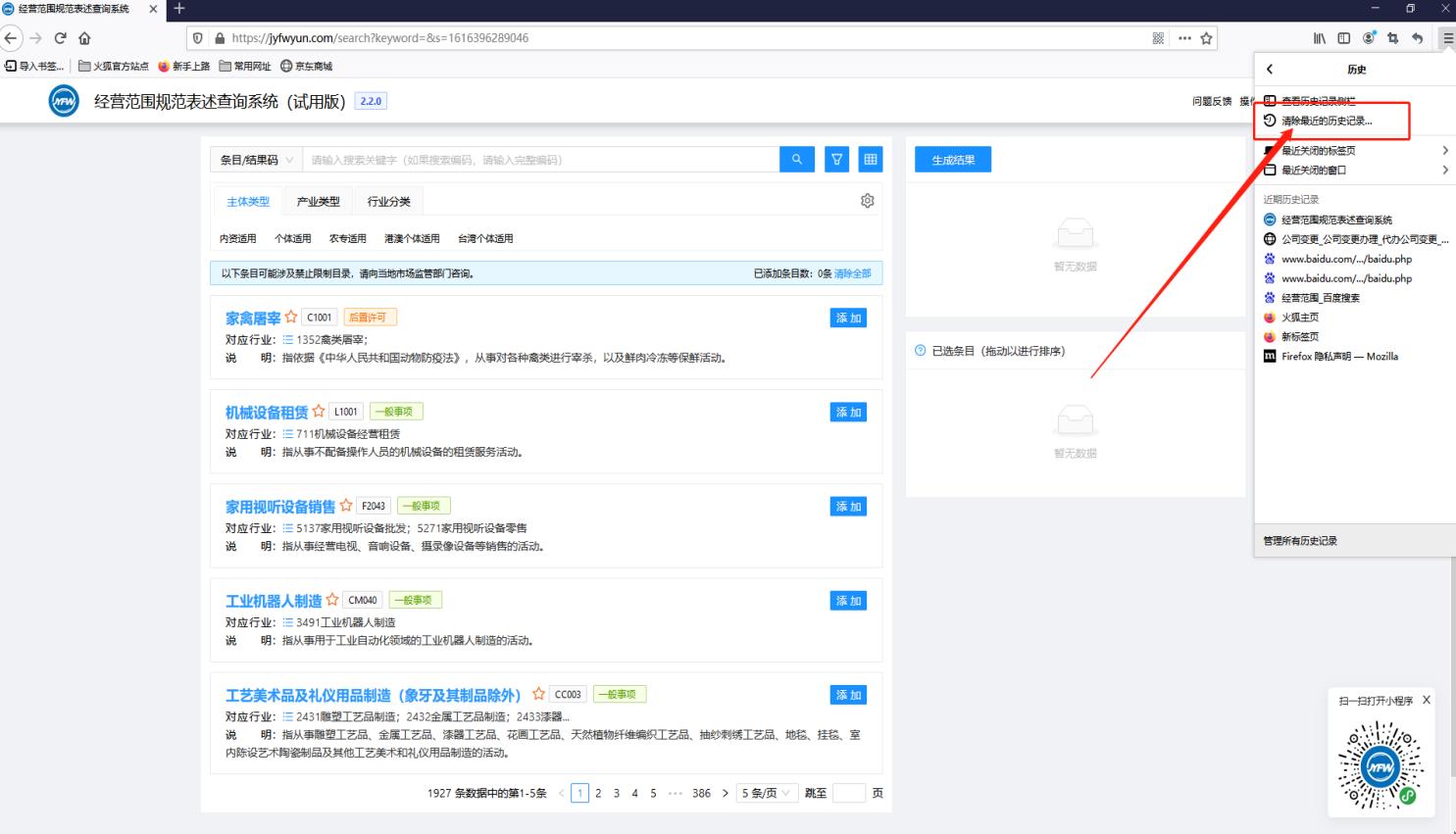Image resolution: width=1456 pixels, height=834 pixels.
Task: Click the filter funnel icon
Action: tap(836, 160)
